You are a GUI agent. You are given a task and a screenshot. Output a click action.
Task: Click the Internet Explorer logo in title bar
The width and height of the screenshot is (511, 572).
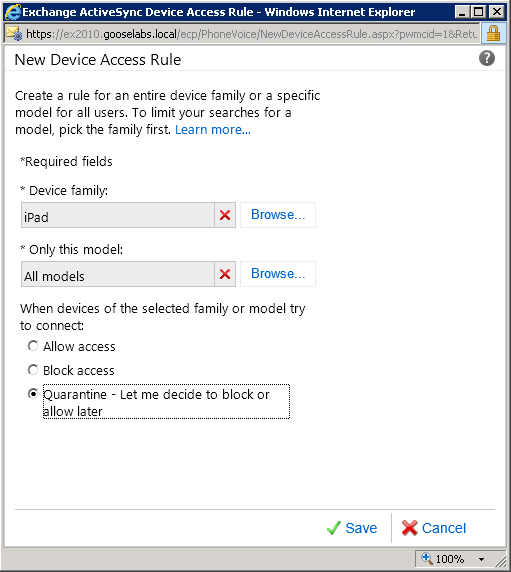click(13, 12)
